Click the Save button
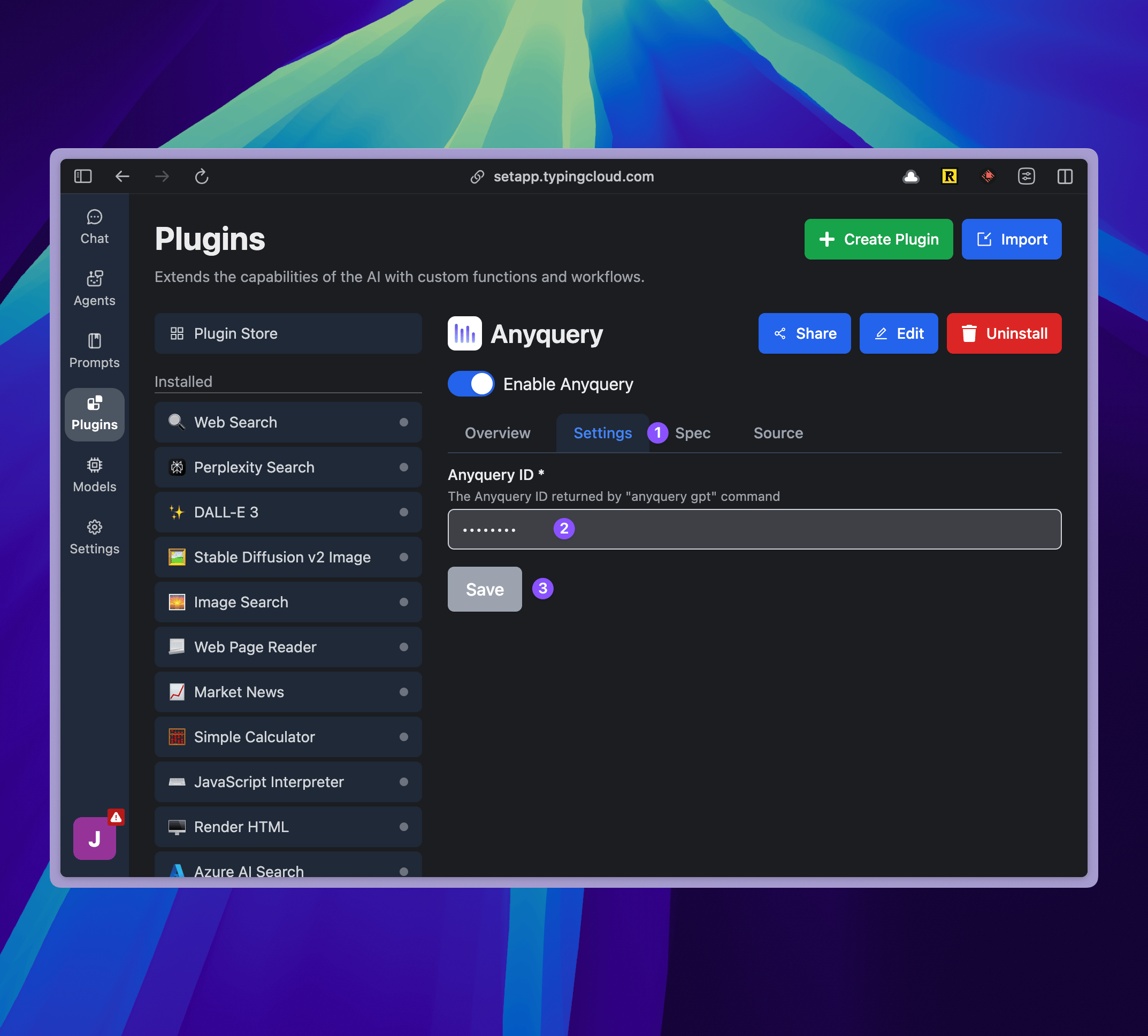This screenshot has height=1036, width=1148. (x=485, y=589)
